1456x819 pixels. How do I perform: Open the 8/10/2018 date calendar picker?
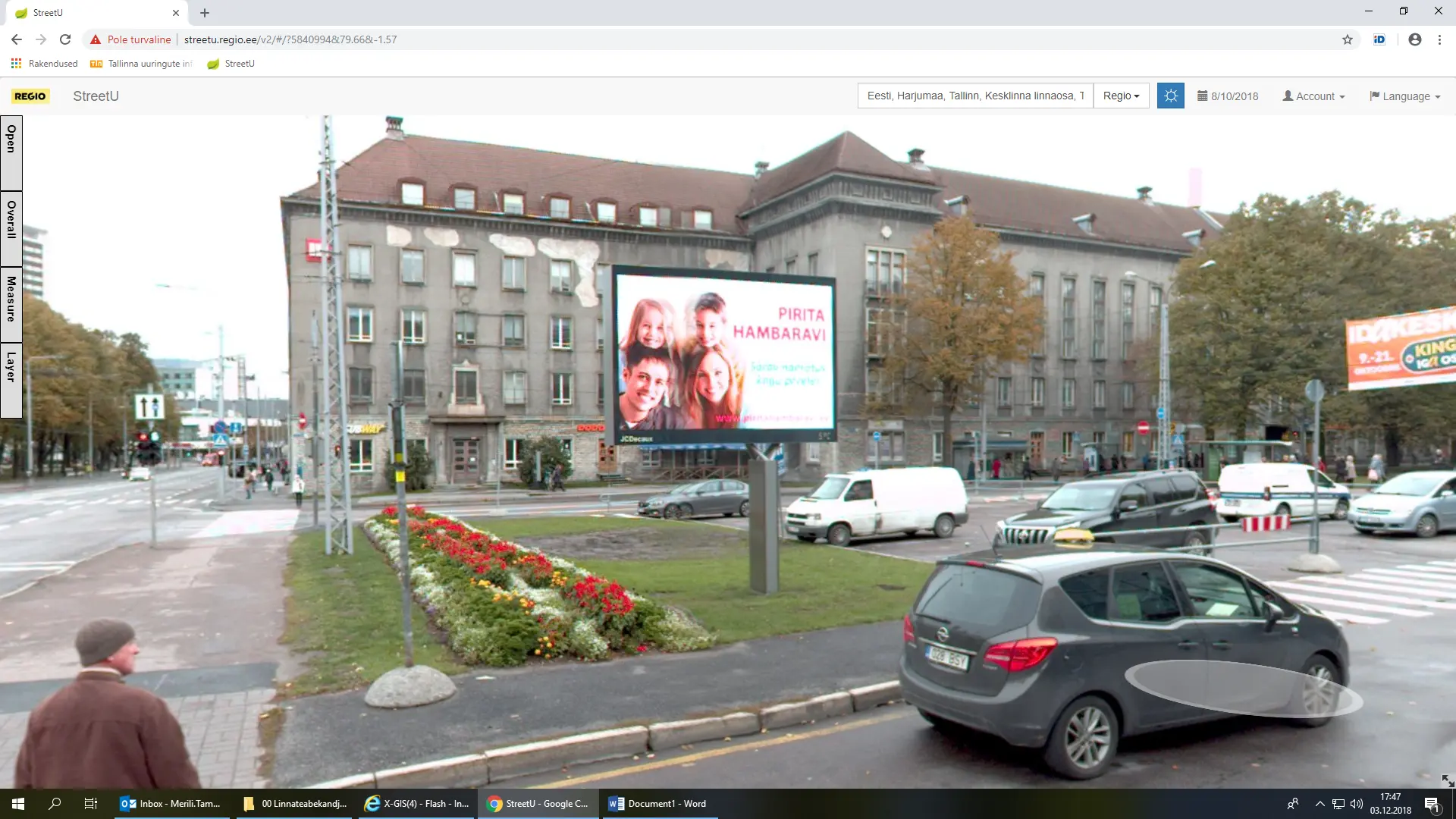click(x=1228, y=96)
